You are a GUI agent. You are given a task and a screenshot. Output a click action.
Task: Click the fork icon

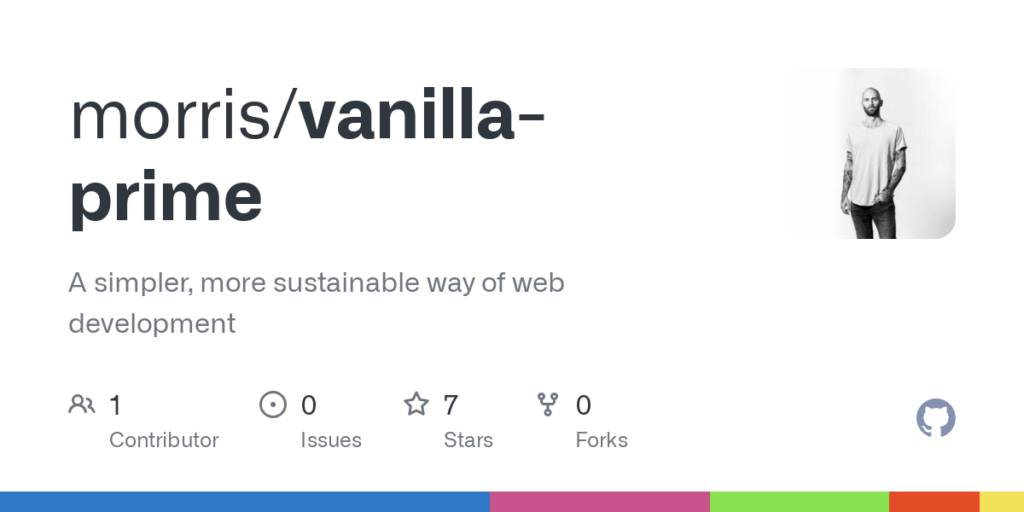pyautogui.click(x=548, y=405)
